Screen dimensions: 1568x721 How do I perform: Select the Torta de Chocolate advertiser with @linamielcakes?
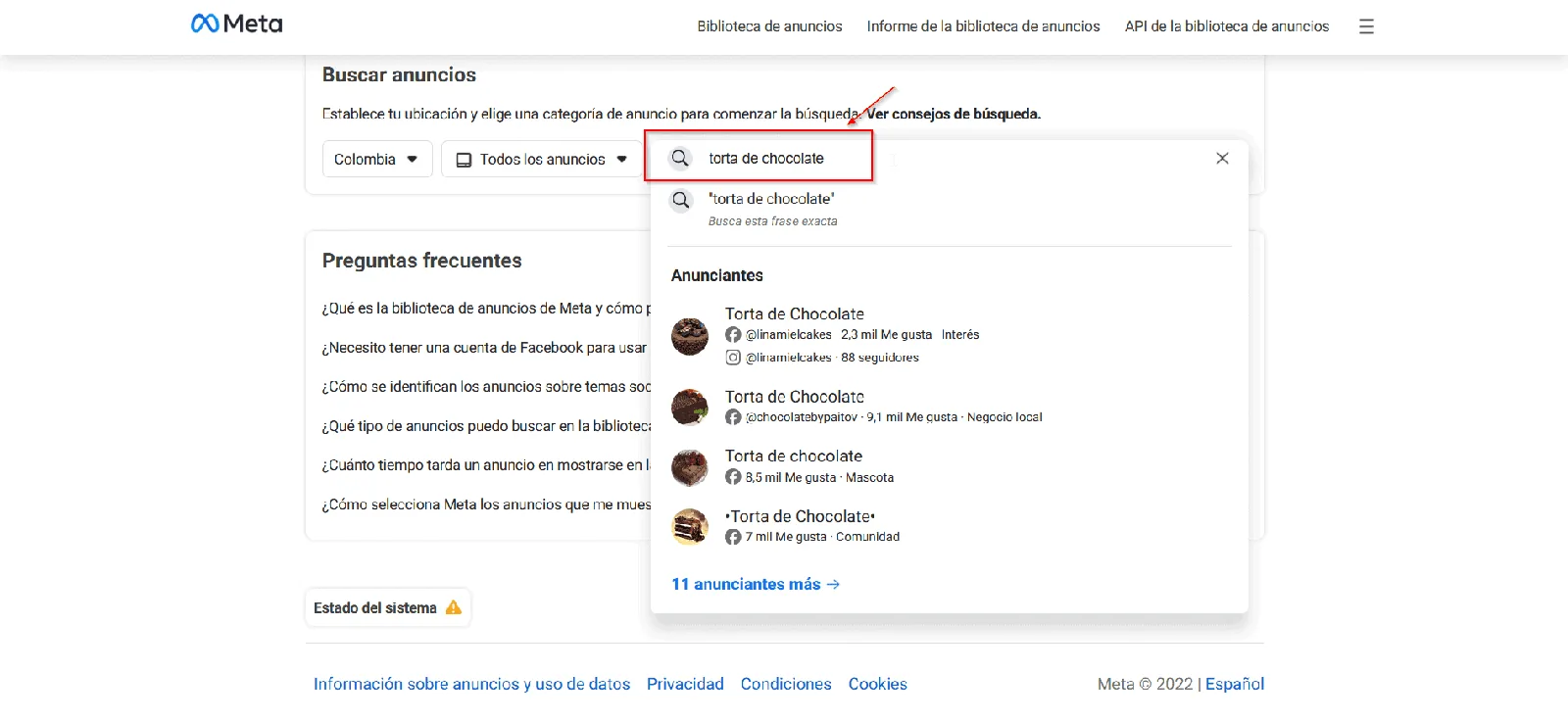949,336
